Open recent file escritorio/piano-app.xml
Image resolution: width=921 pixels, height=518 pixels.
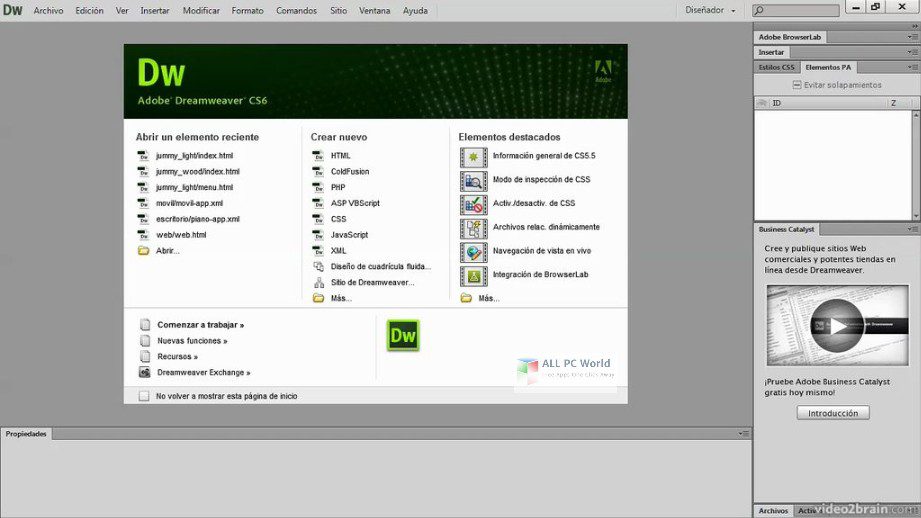[197, 219]
